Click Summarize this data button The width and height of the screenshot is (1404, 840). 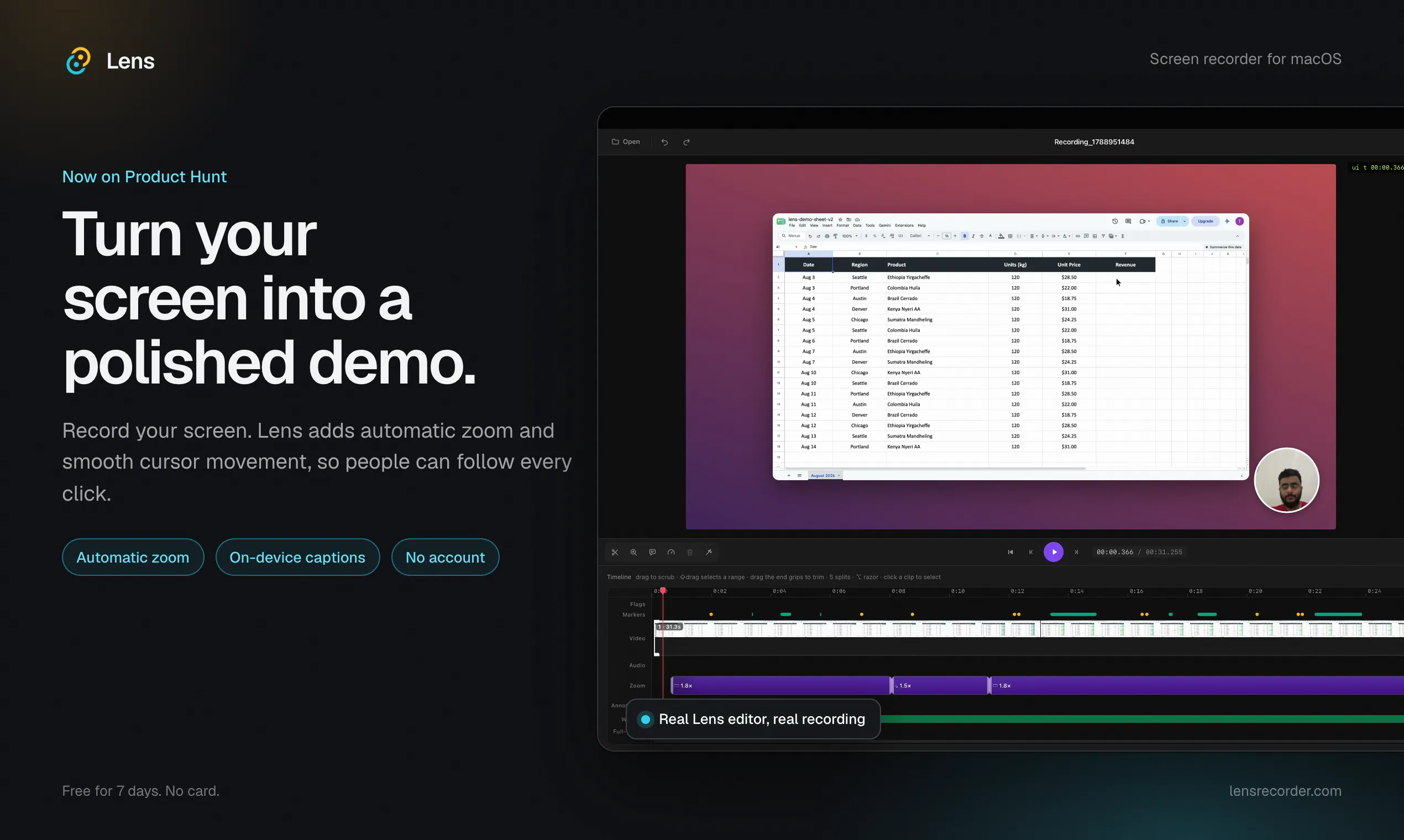click(1223, 247)
